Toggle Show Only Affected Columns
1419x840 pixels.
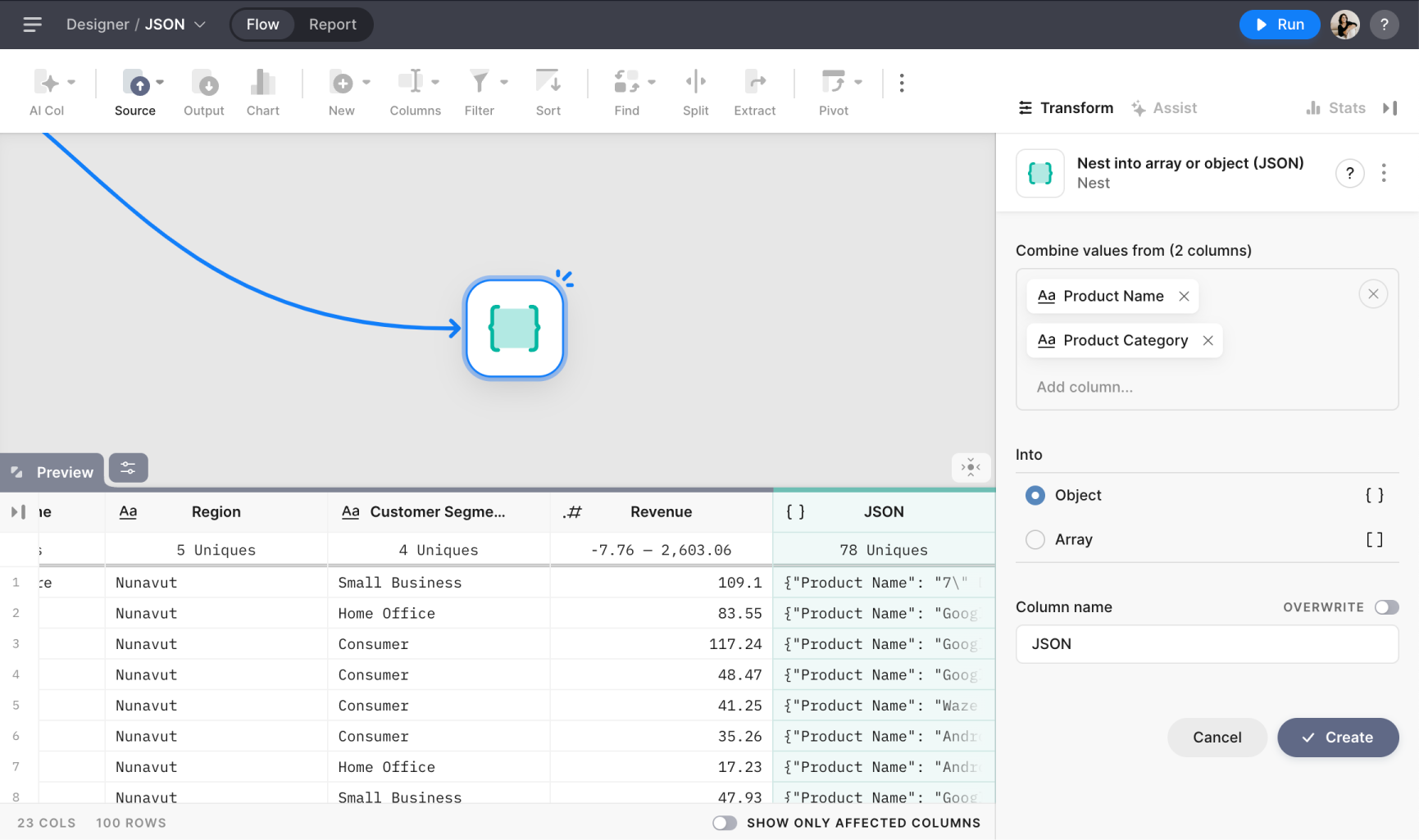coord(724,823)
